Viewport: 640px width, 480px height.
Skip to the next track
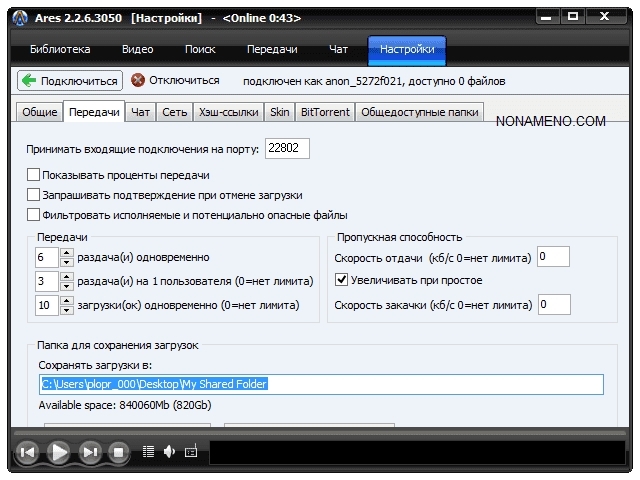pyautogui.click(x=90, y=453)
